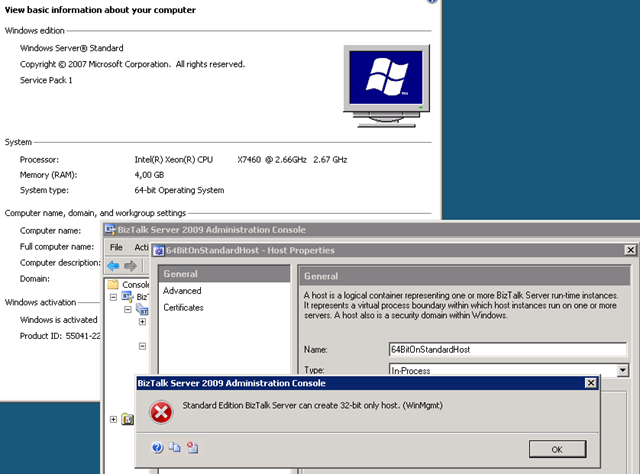Viewport: 640px width, 474px height.
Task: Click the red error X icon
Action: pos(159,410)
